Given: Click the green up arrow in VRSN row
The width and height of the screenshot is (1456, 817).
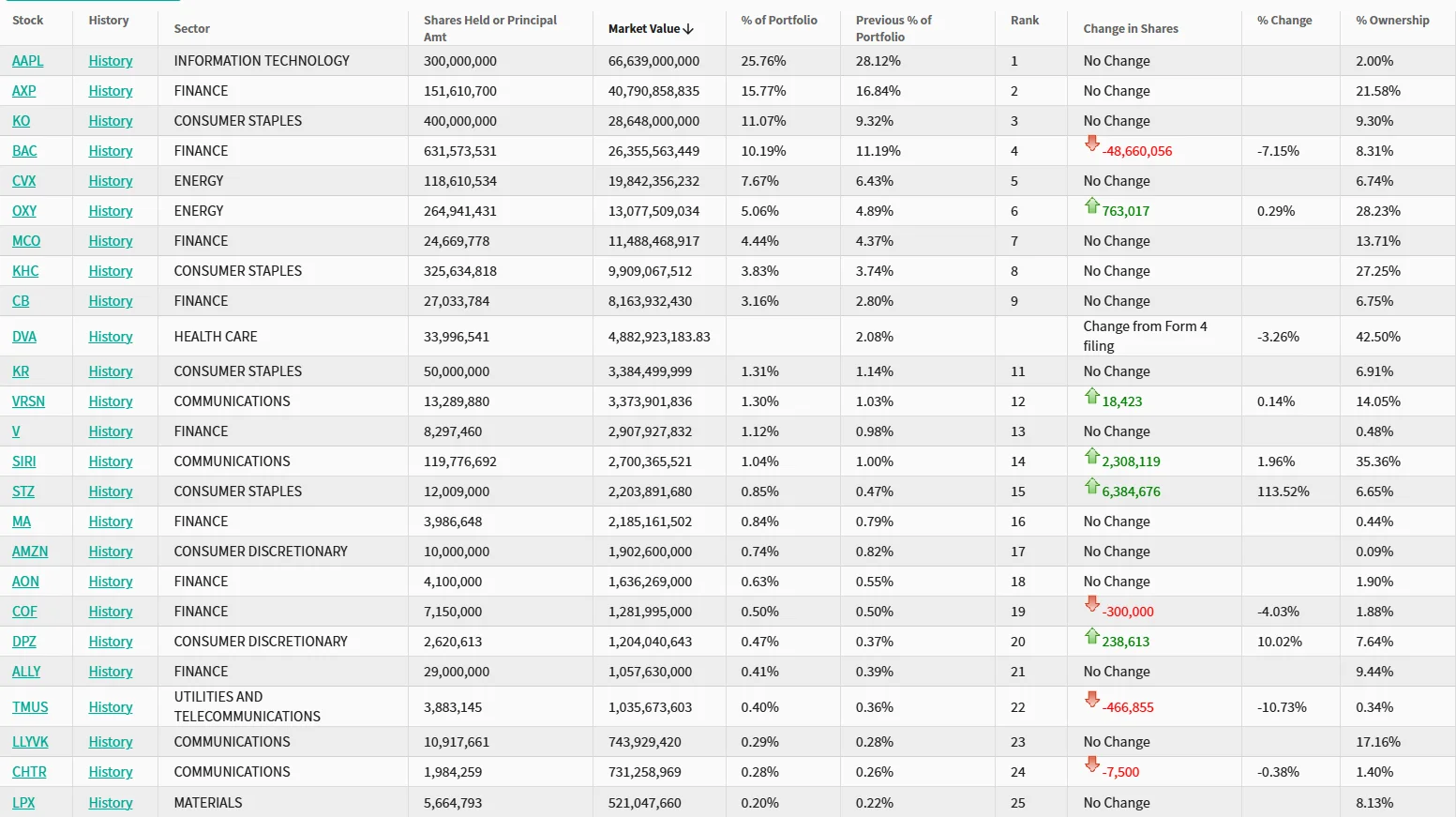Looking at the screenshot, I should pos(1091,395).
